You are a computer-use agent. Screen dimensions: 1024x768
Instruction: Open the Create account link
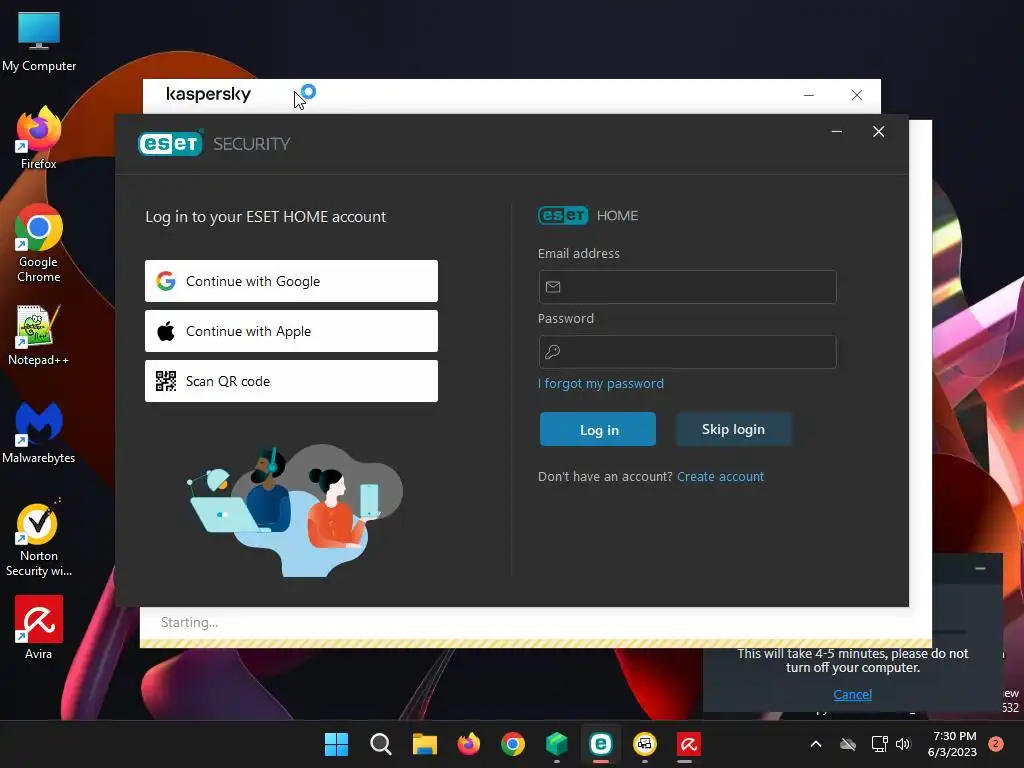[x=720, y=477]
